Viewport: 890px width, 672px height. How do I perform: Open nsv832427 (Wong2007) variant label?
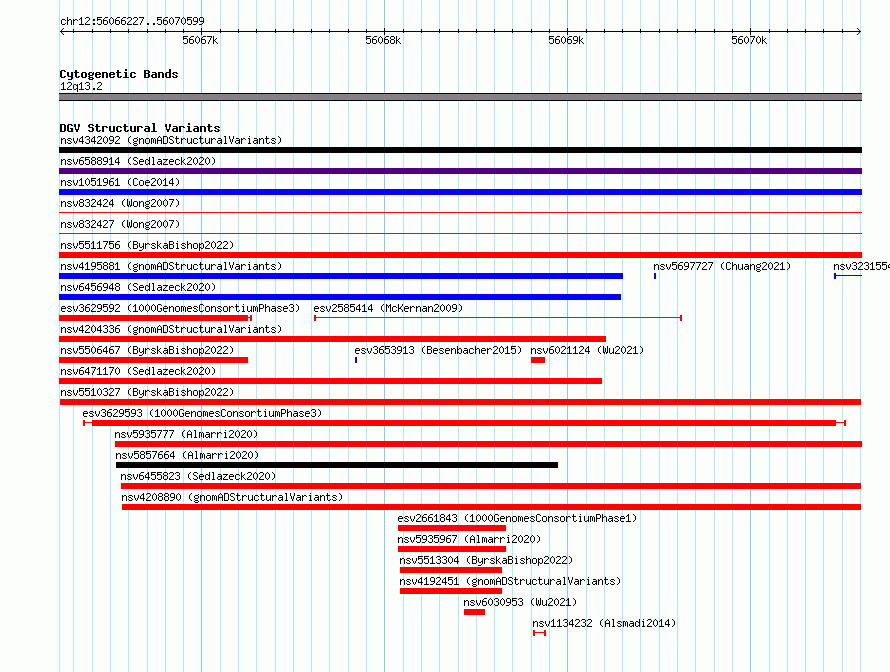[120, 224]
